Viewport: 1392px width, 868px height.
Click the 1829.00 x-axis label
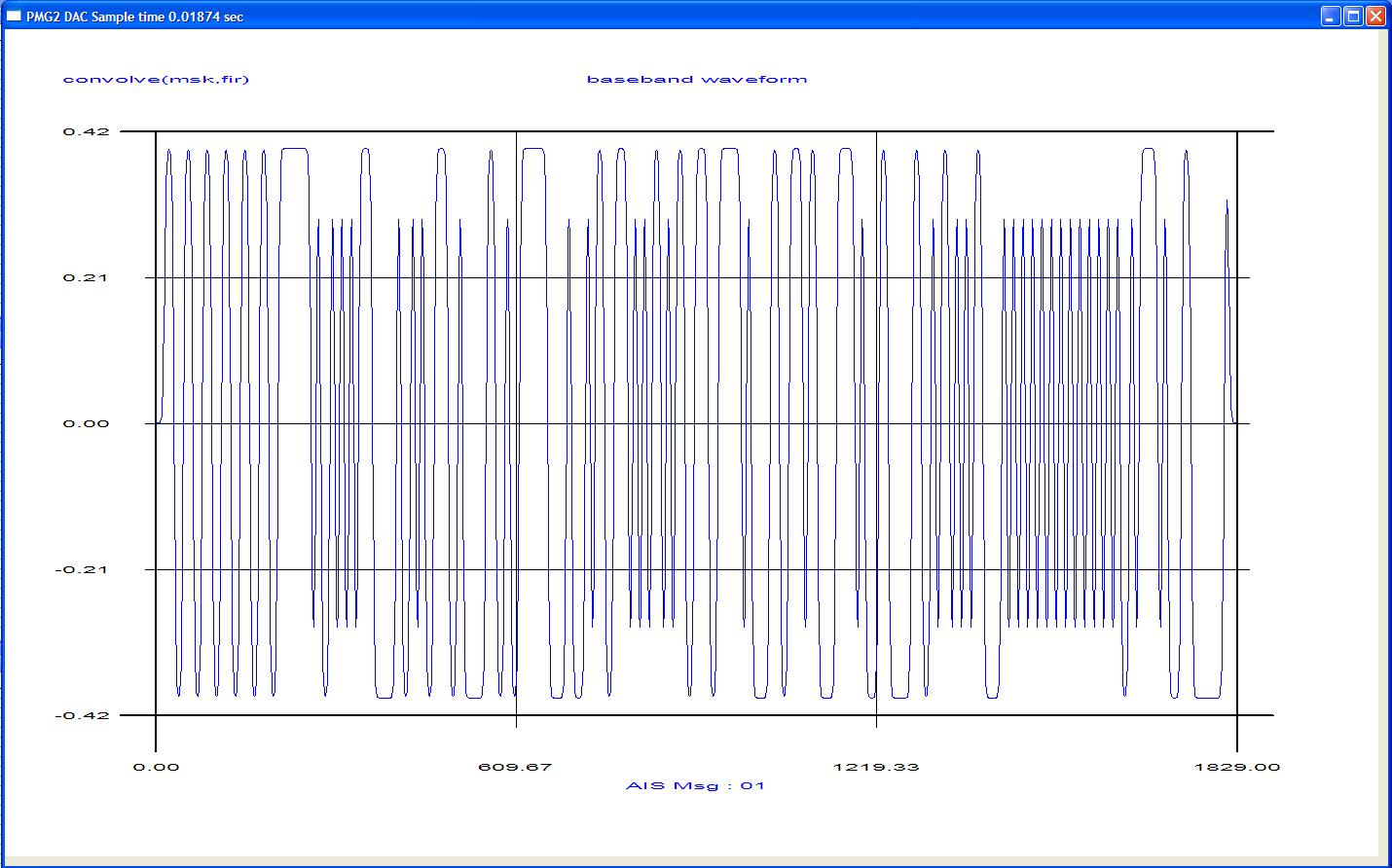point(1237,767)
